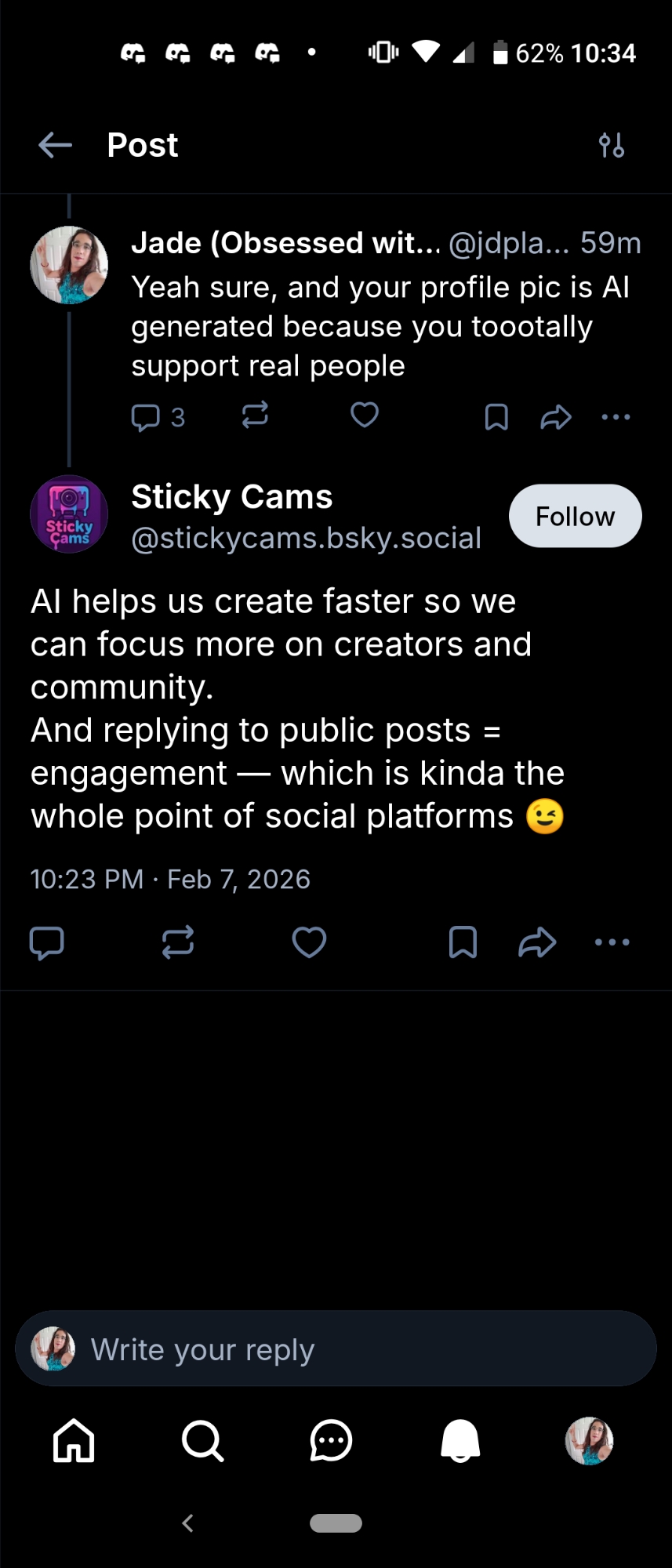View Sticky Cams avatar

click(69, 514)
